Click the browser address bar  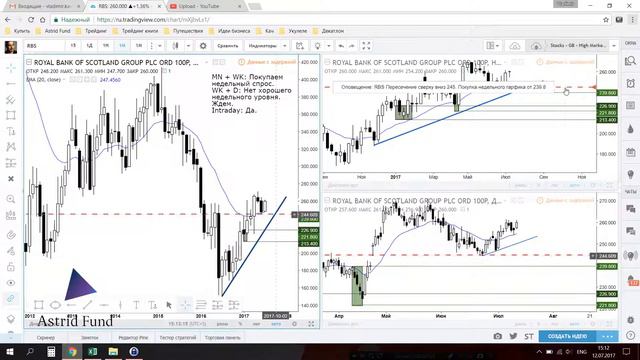(327, 20)
